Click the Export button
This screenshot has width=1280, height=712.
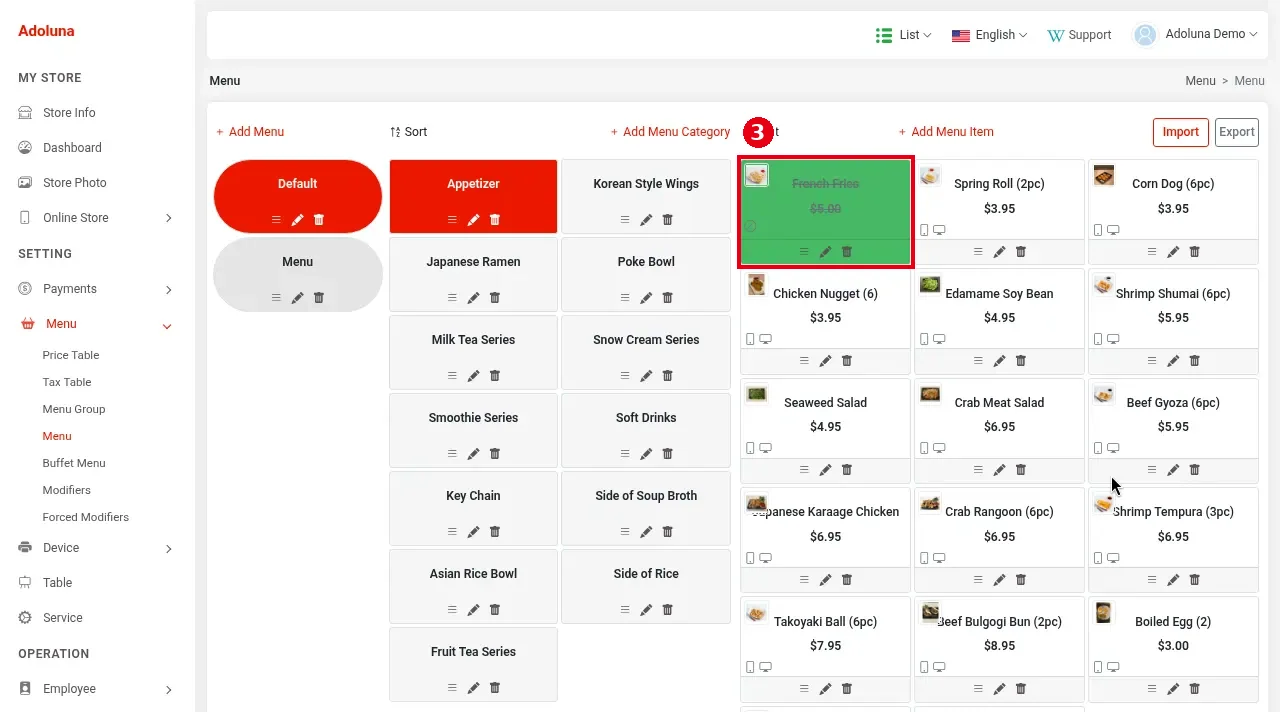pos(1237,132)
